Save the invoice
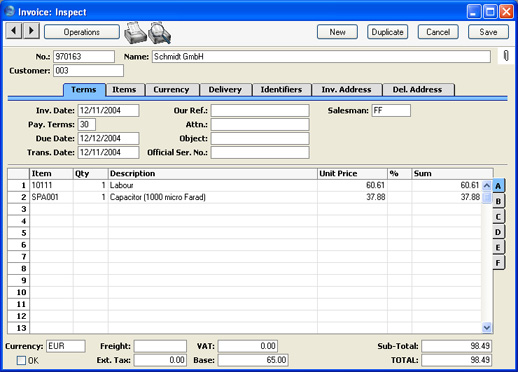 point(488,32)
